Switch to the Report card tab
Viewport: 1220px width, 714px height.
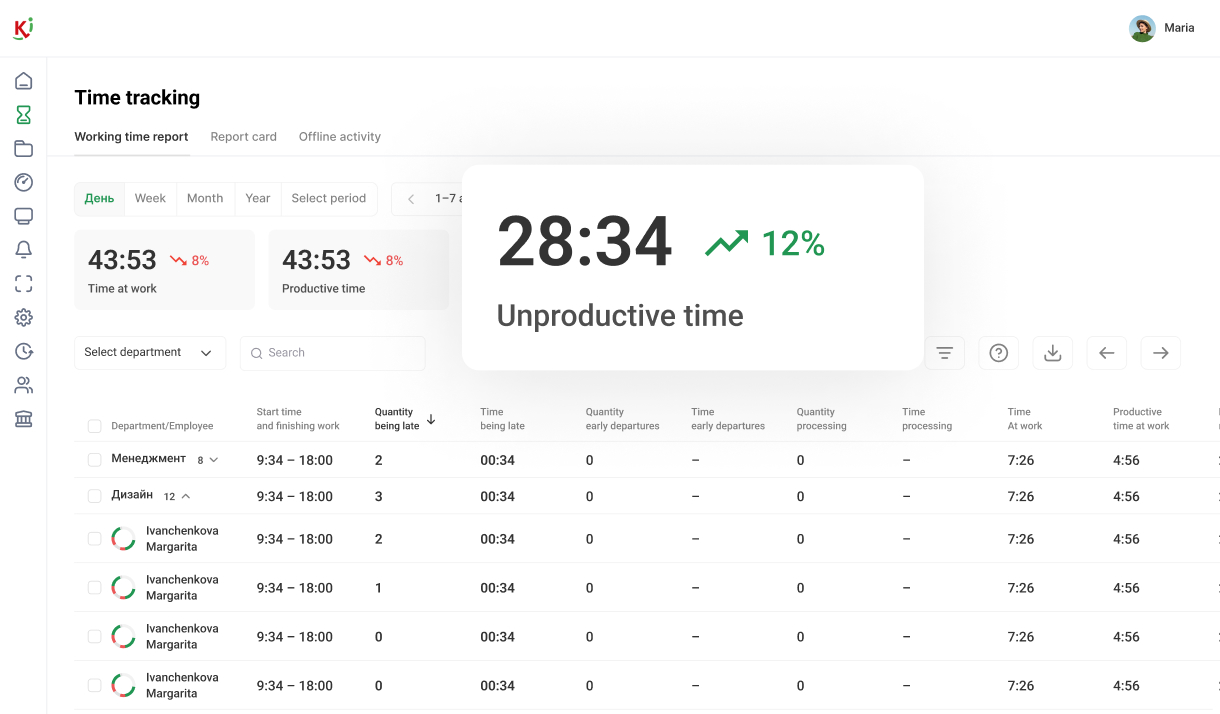[243, 136]
